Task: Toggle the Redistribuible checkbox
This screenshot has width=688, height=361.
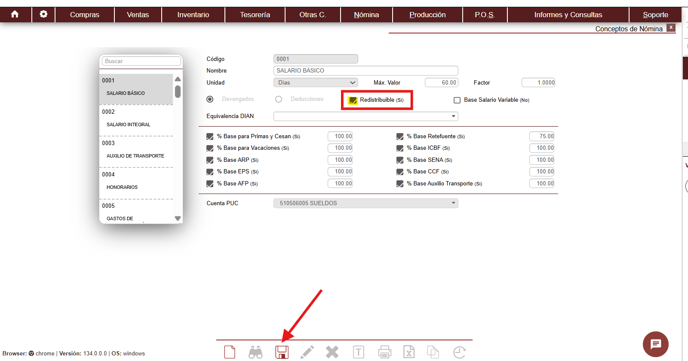Action: (352, 100)
